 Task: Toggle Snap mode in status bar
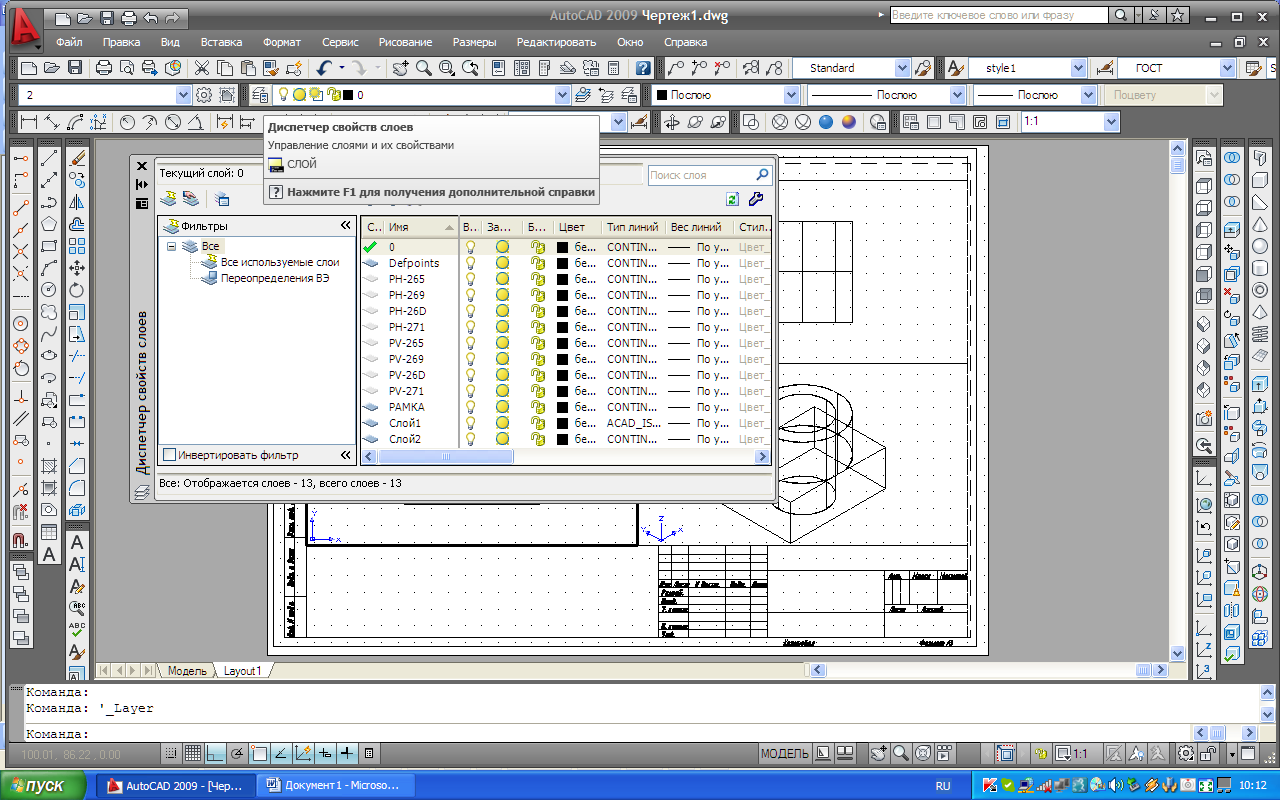click(x=172, y=753)
